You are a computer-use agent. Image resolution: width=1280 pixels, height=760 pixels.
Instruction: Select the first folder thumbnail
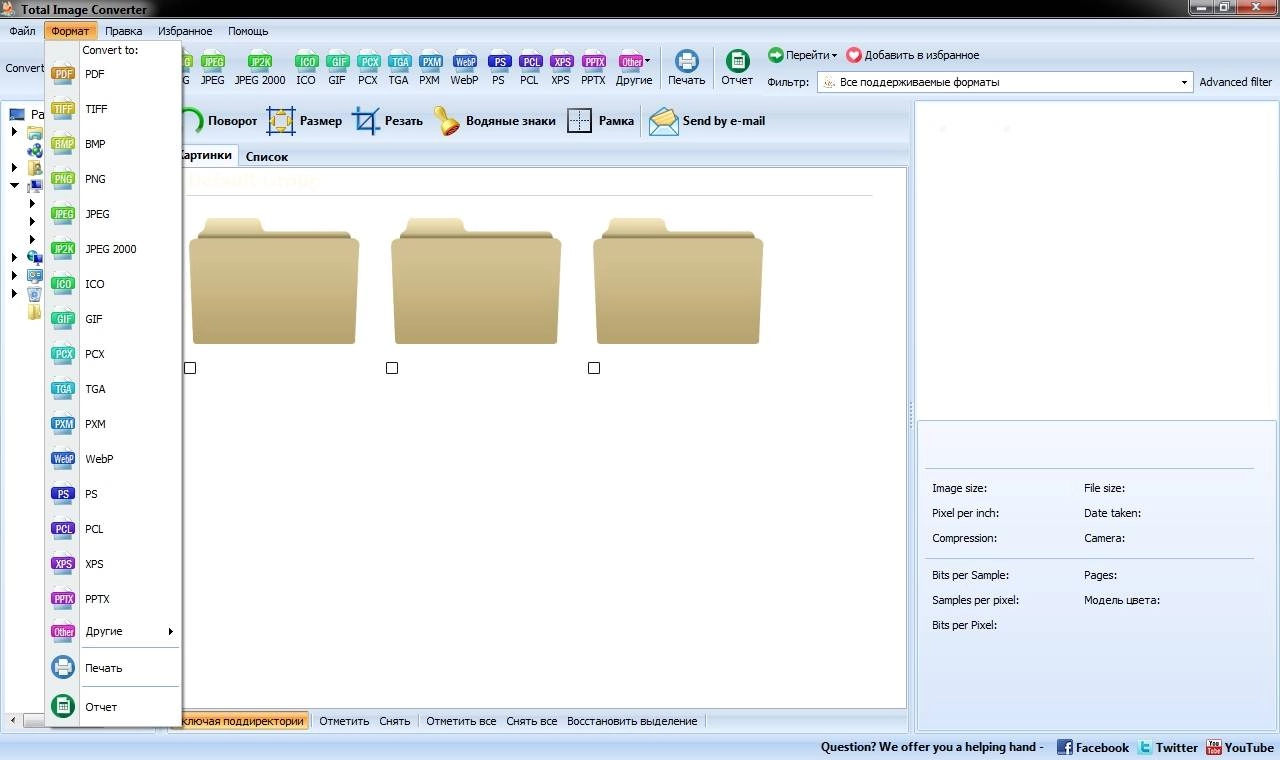click(273, 281)
